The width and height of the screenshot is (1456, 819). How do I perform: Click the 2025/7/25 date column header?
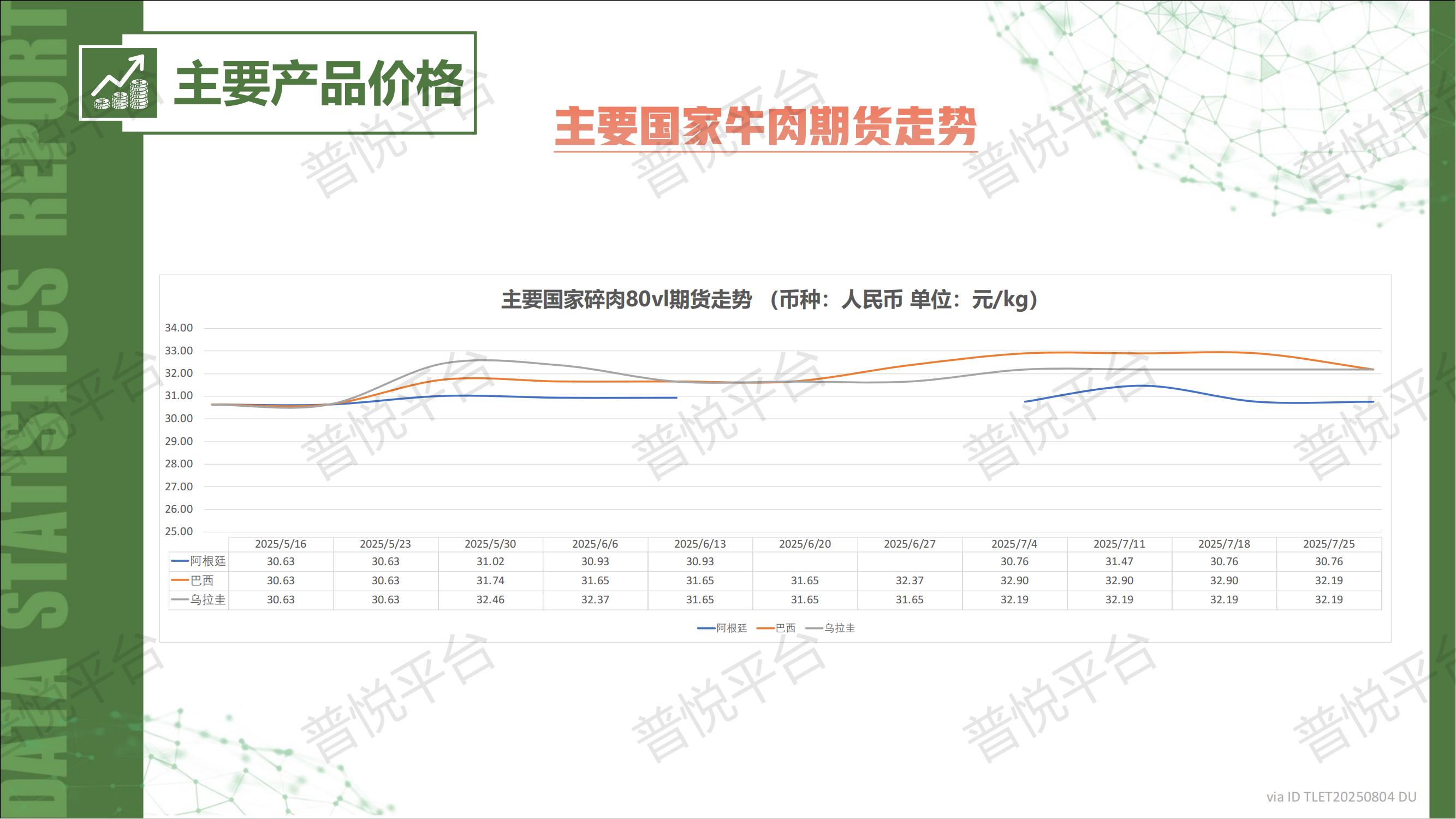coord(1329,544)
